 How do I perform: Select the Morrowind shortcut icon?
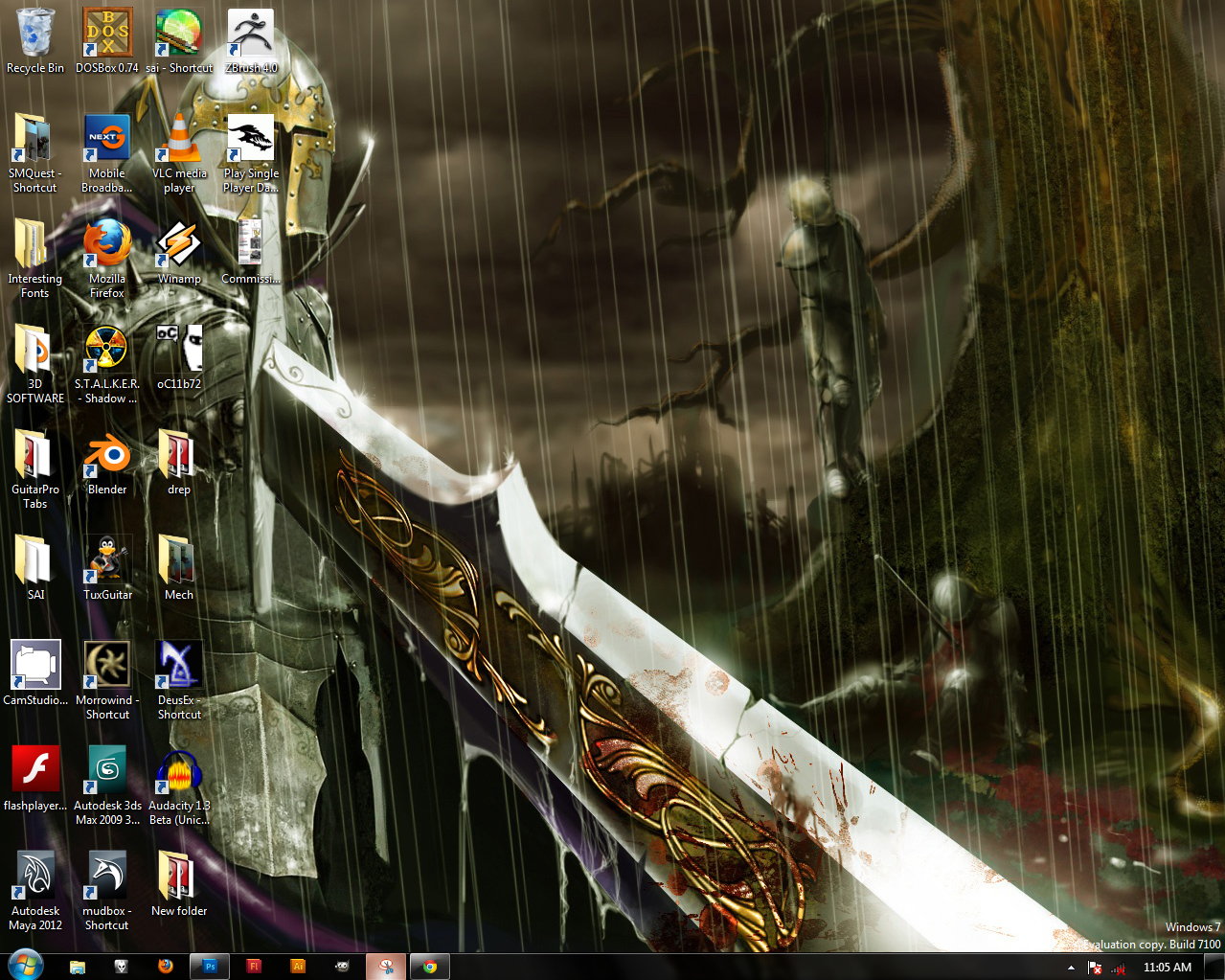[107, 667]
